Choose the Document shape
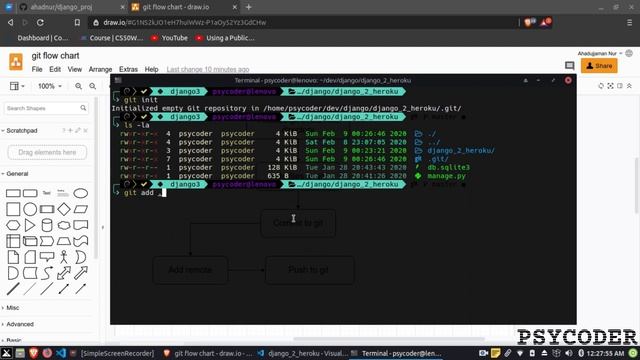The height and width of the screenshot is (360, 640). pyautogui.click(x=81, y=225)
